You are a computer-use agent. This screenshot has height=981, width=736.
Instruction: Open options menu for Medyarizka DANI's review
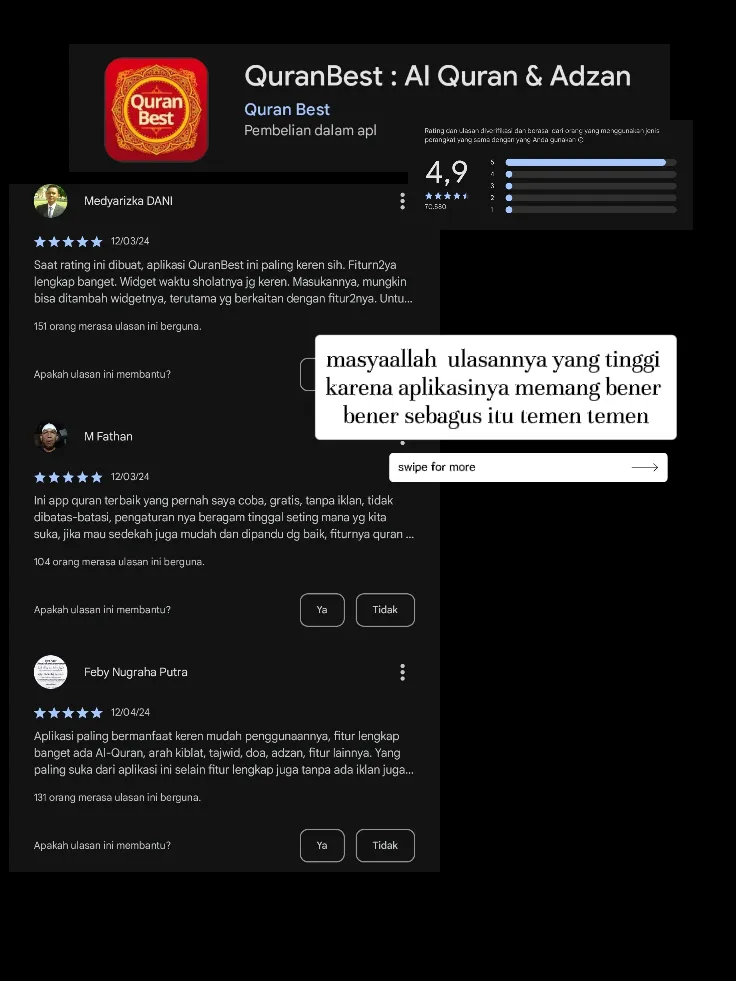(402, 201)
